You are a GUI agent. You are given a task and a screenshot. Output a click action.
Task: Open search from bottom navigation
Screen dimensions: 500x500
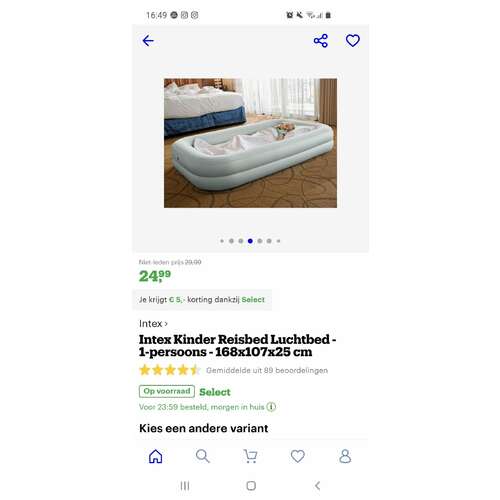pyautogui.click(x=203, y=456)
